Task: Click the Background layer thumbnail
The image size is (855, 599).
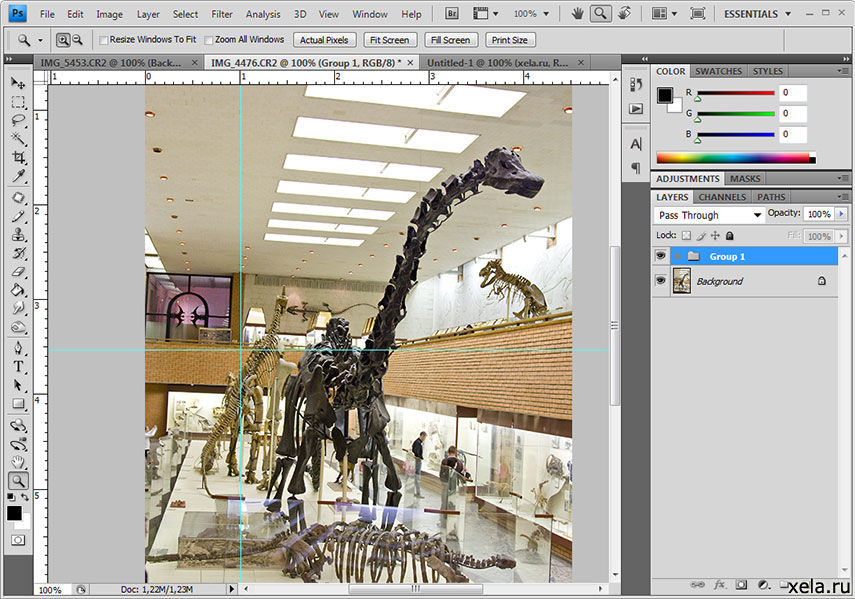Action: click(682, 281)
